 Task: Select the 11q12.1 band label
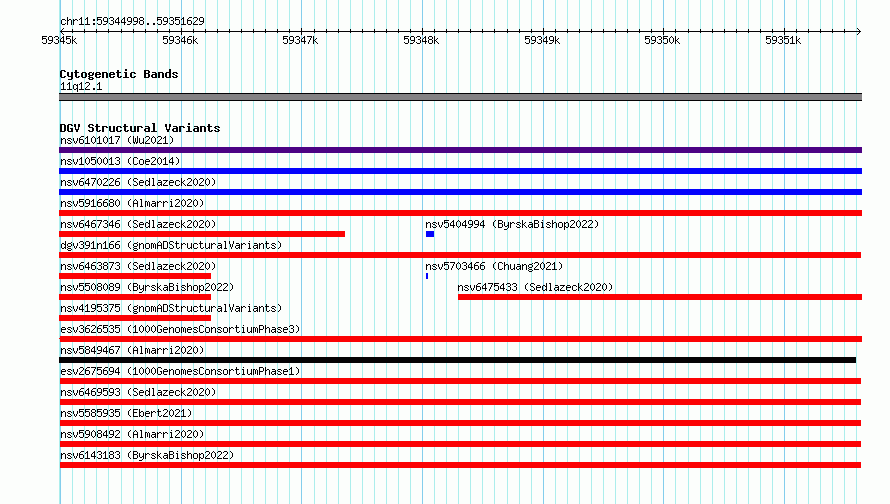(81, 86)
